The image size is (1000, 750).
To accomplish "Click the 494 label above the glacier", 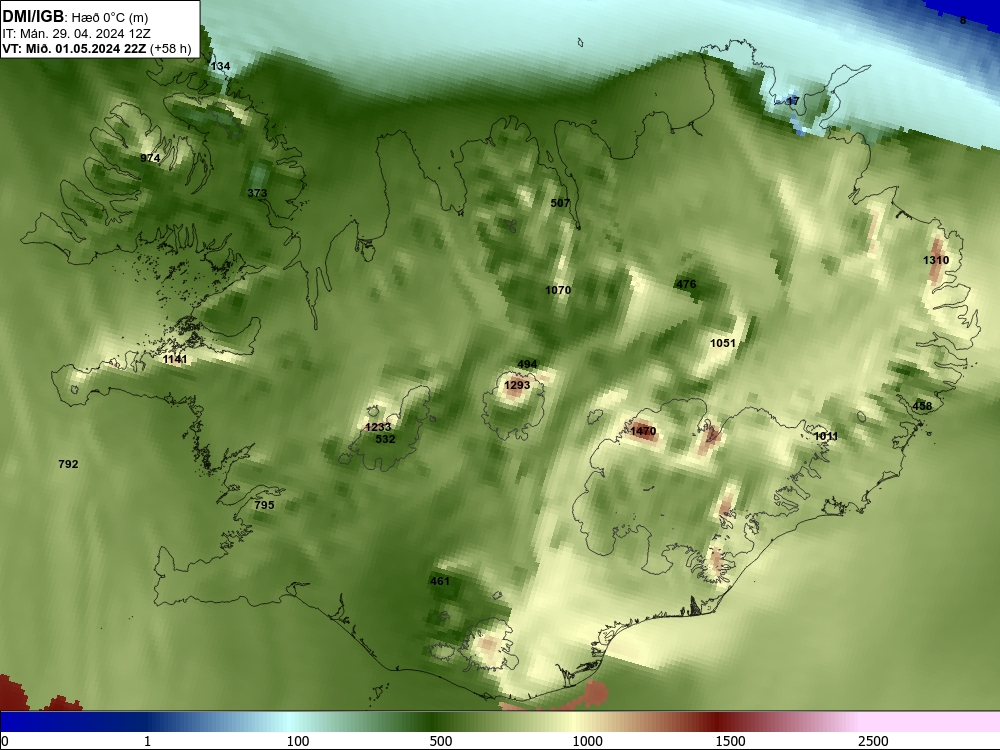I will click(x=527, y=365).
